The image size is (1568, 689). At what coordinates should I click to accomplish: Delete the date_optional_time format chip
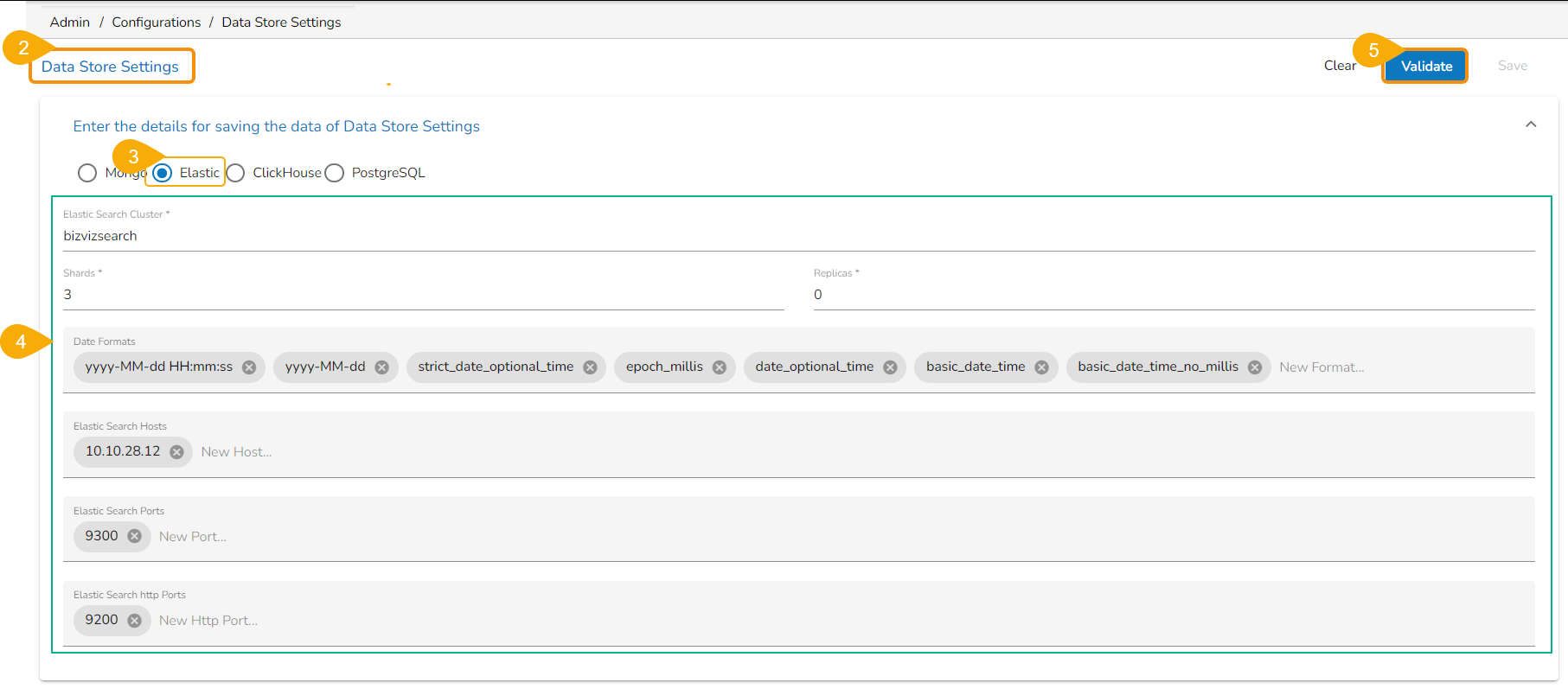coord(890,367)
